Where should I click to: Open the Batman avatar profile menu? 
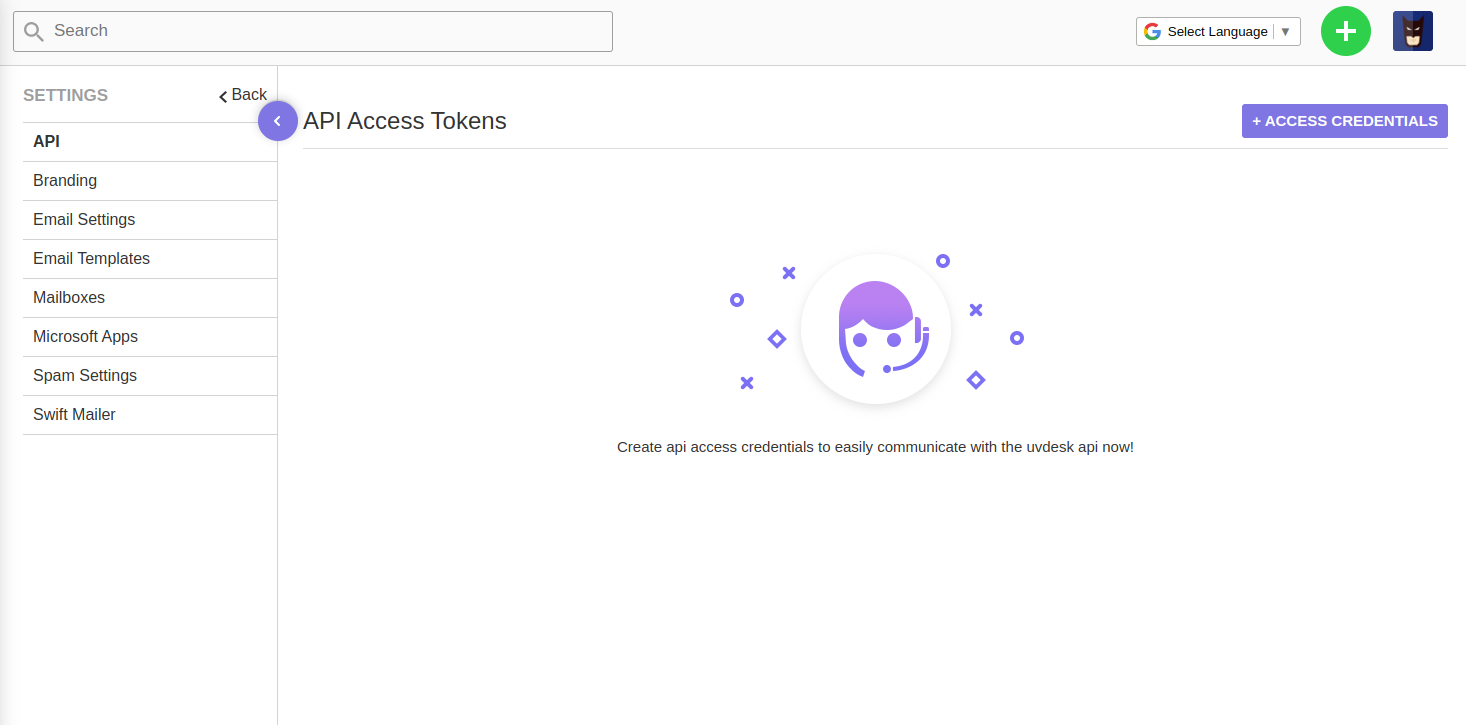point(1412,31)
